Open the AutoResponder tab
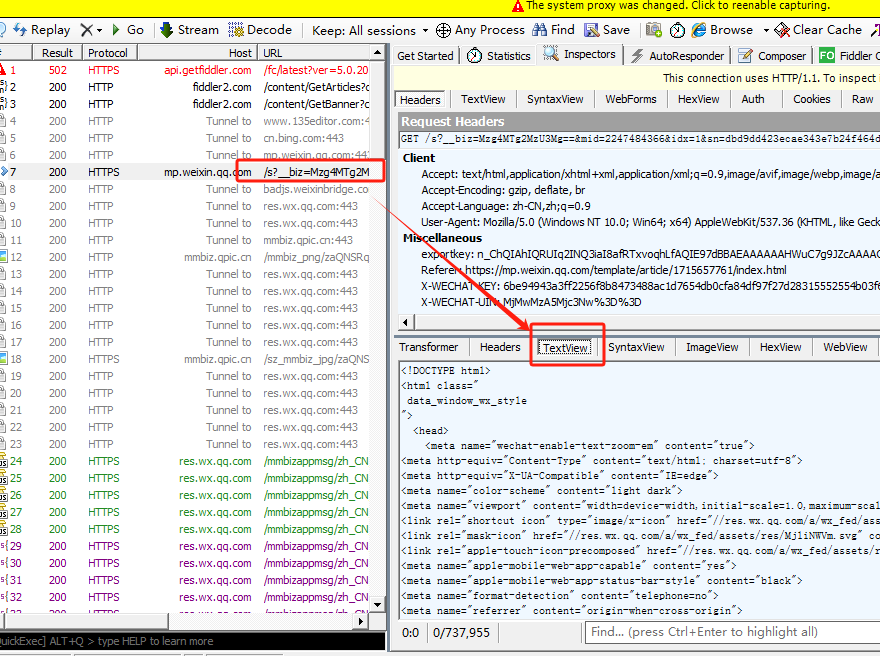Image resolution: width=880 pixels, height=656 pixels. (x=677, y=56)
